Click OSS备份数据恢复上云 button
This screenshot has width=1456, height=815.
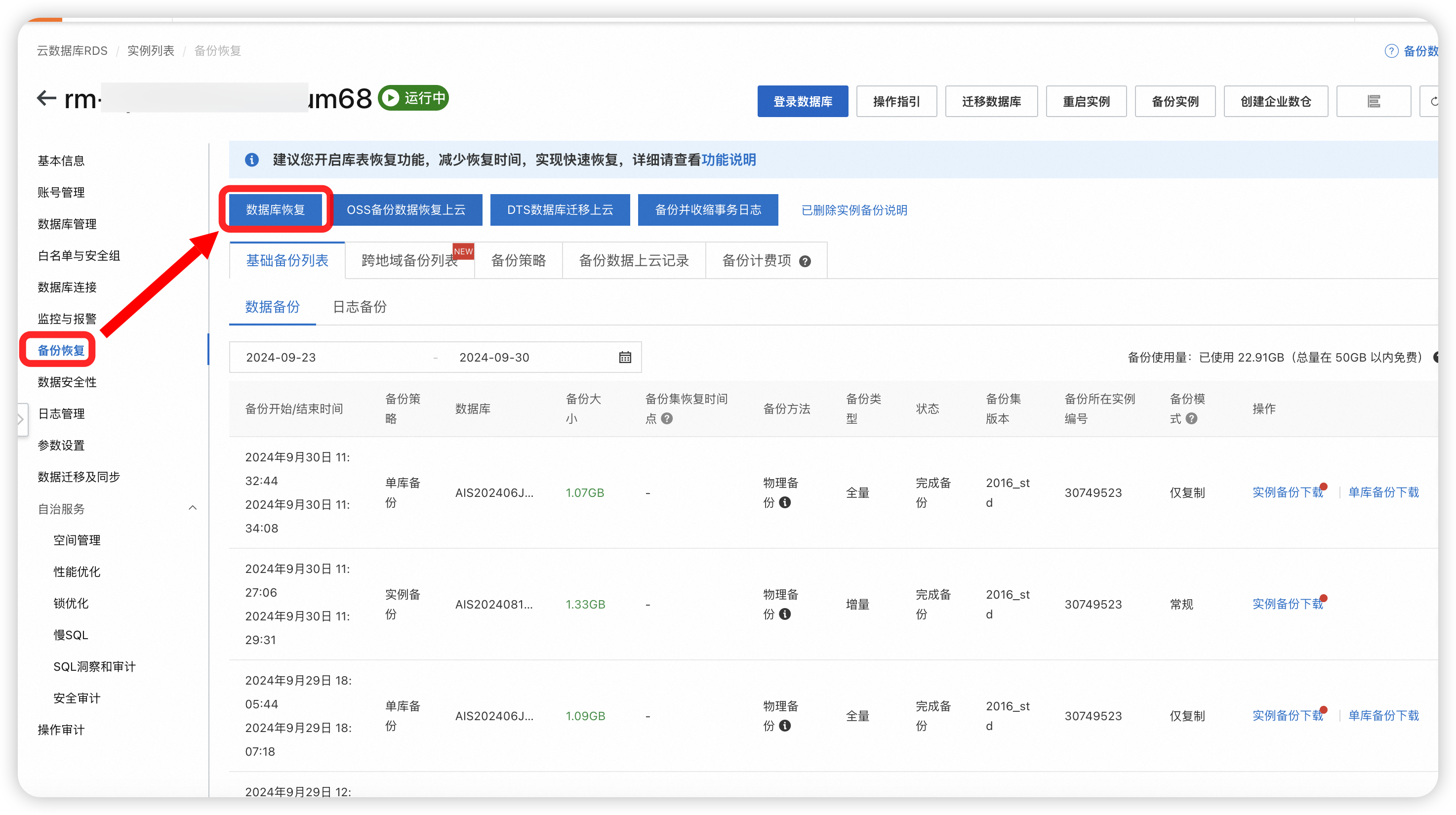pos(406,210)
